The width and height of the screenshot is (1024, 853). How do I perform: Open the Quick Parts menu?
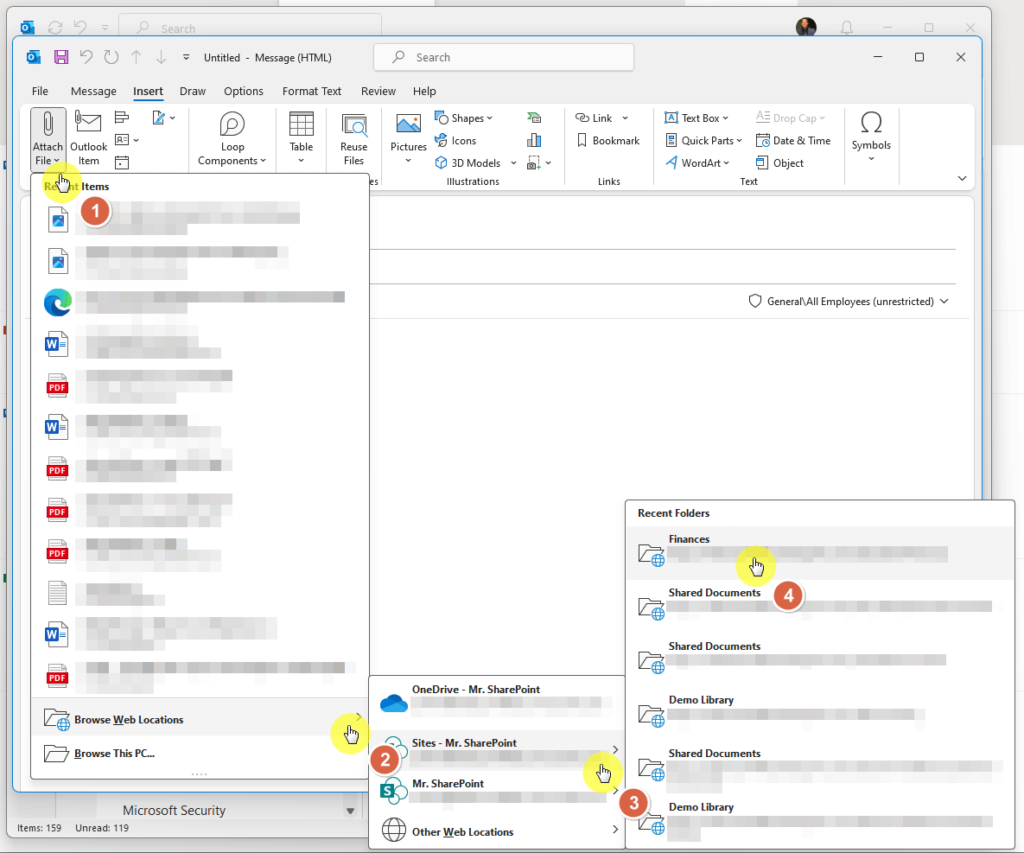(703, 140)
